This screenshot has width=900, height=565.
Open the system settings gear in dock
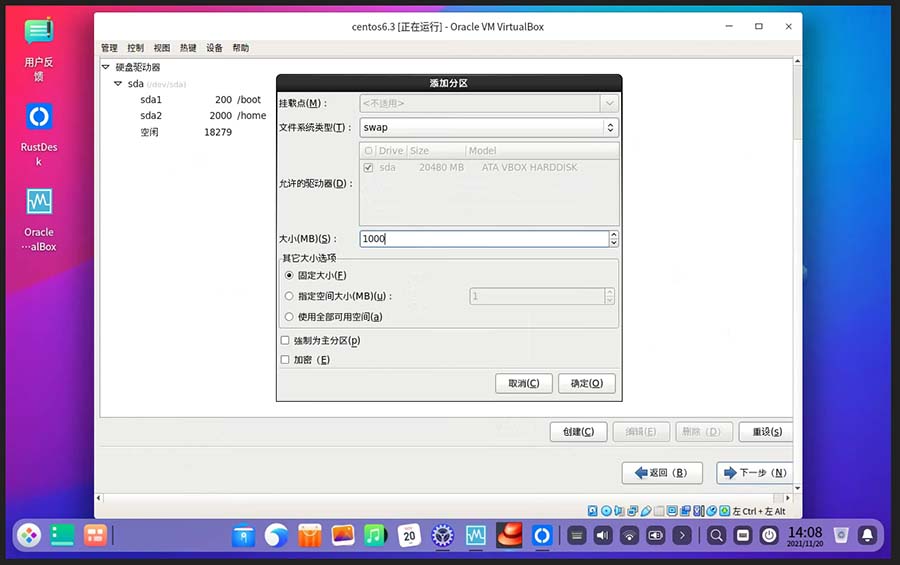[443, 536]
